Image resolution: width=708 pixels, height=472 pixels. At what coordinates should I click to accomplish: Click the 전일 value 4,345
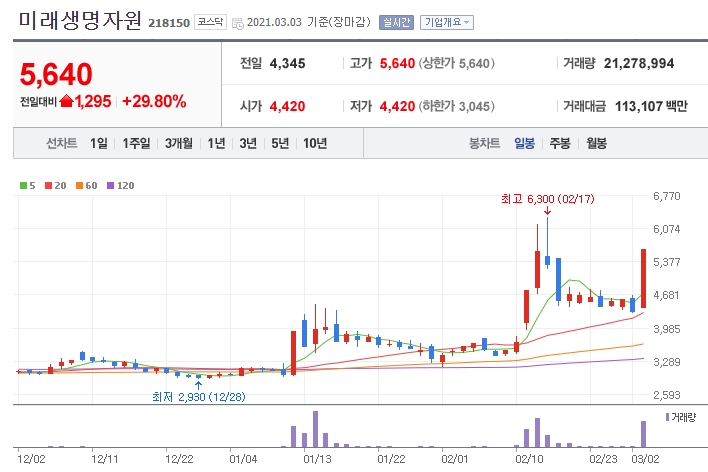pyautogui.click(x=287, y=63)
